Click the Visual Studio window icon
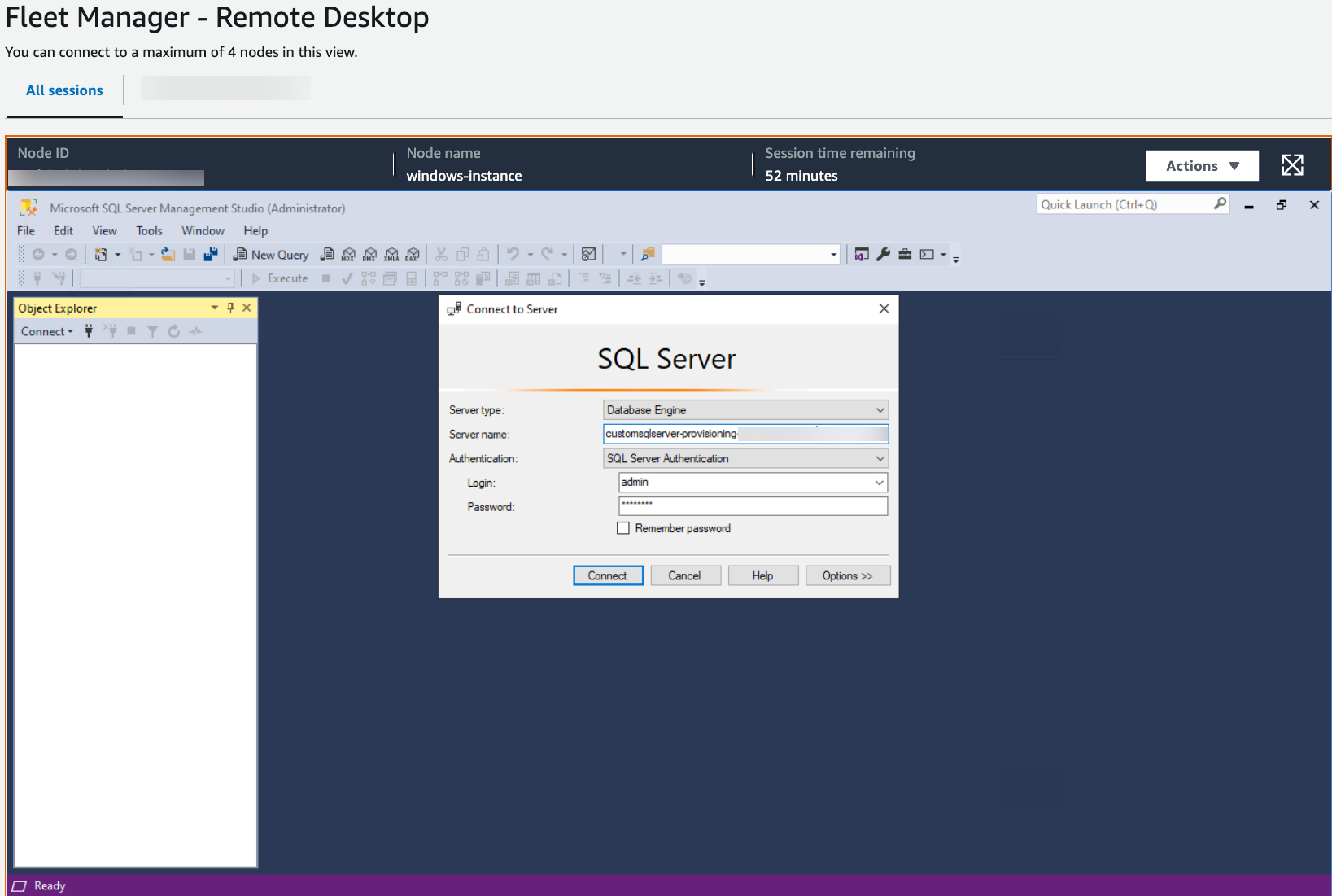The image size is (1332, 896). point(862,255)
